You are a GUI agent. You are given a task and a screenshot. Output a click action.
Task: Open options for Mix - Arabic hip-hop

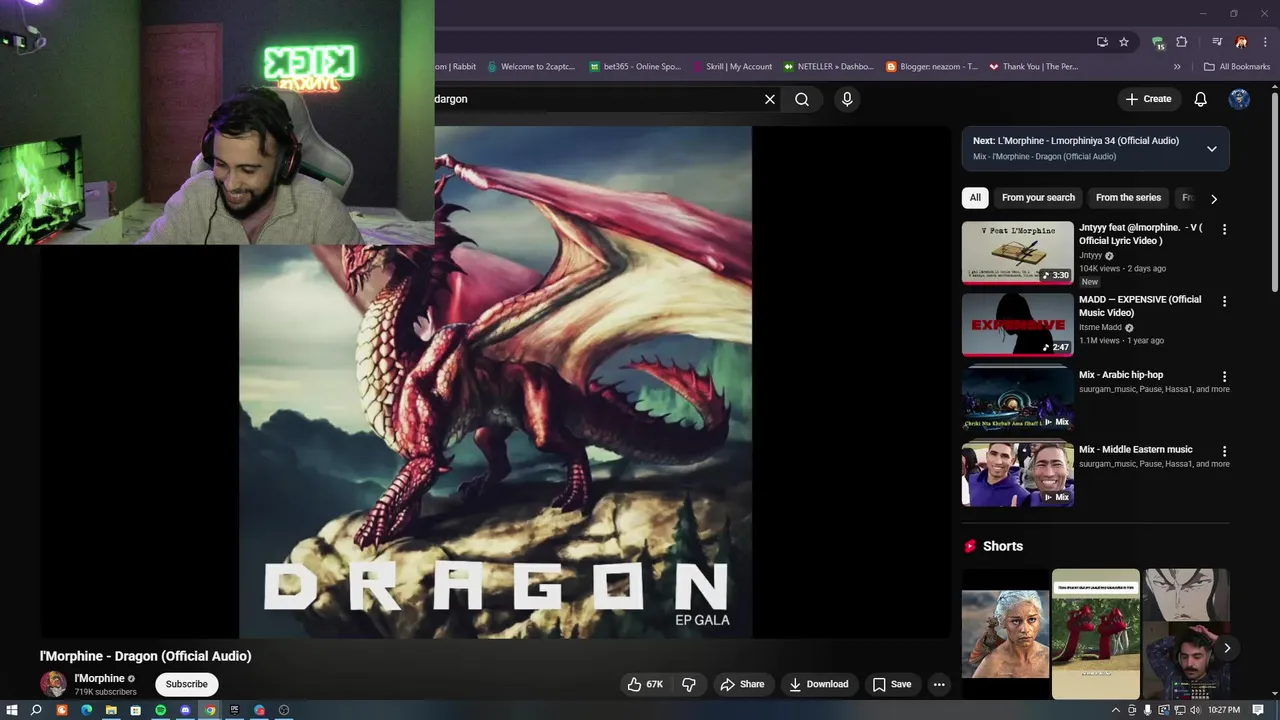1224,376
